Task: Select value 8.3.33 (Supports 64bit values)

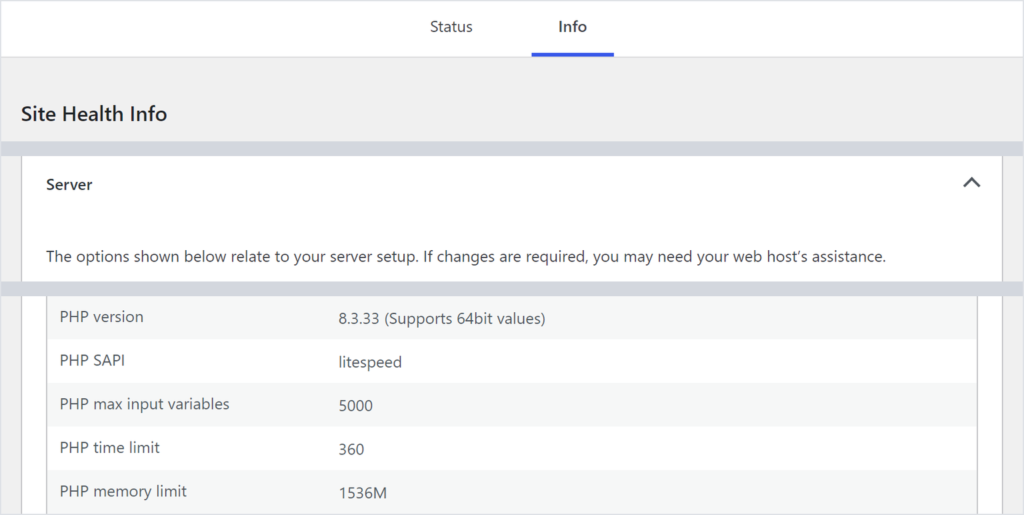Action: (x=441, y=319)
